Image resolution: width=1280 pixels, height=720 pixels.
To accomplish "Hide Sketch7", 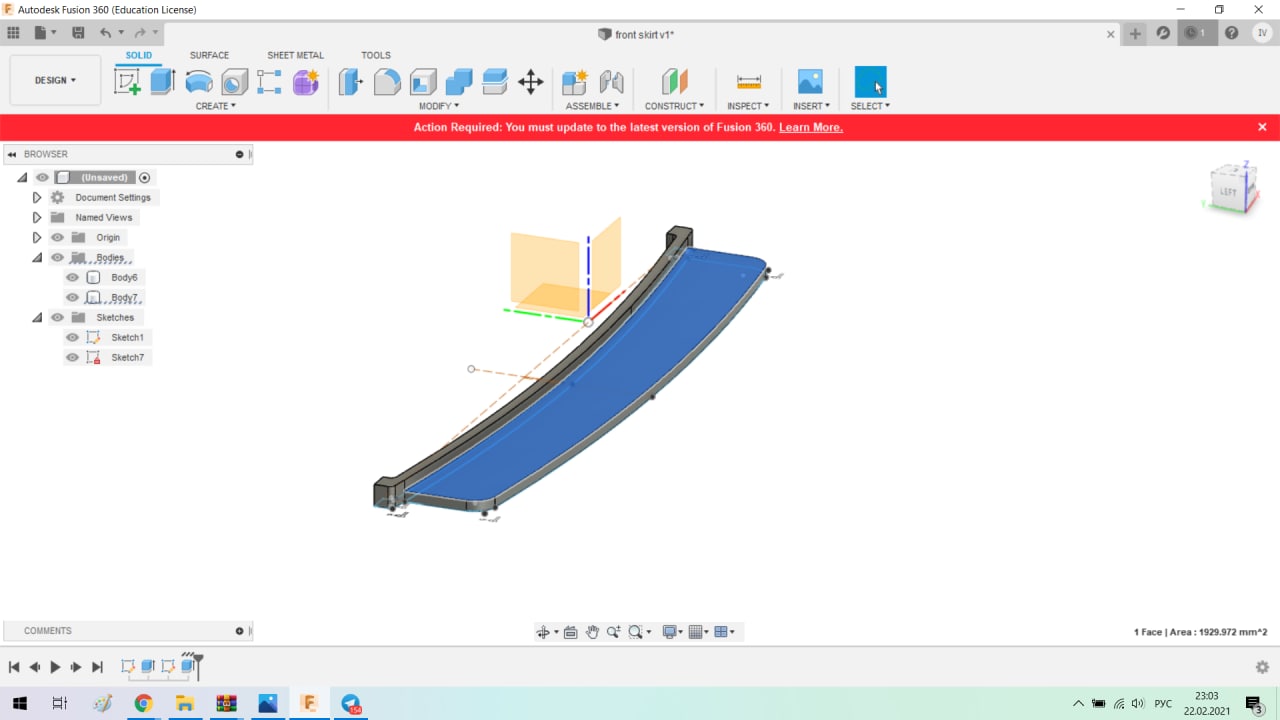I will click(x=72, y=357).
